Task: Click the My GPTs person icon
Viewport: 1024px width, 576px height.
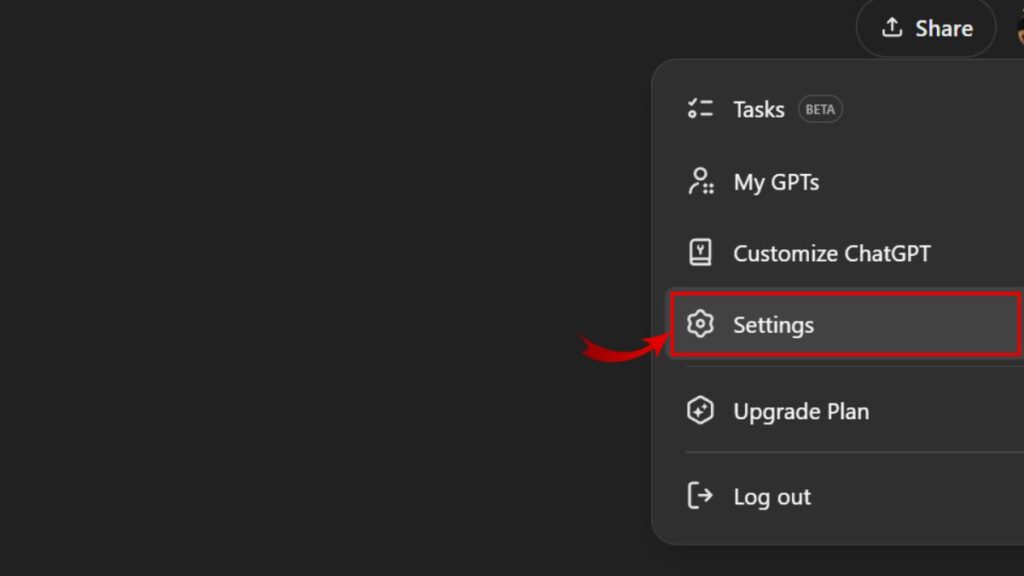Action: (x=701, y=181)
